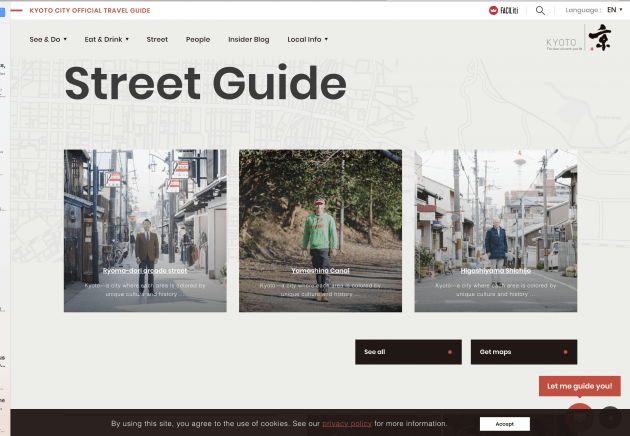Open the Insider Blog menu item
630x436 pixels.
point(249,39)
